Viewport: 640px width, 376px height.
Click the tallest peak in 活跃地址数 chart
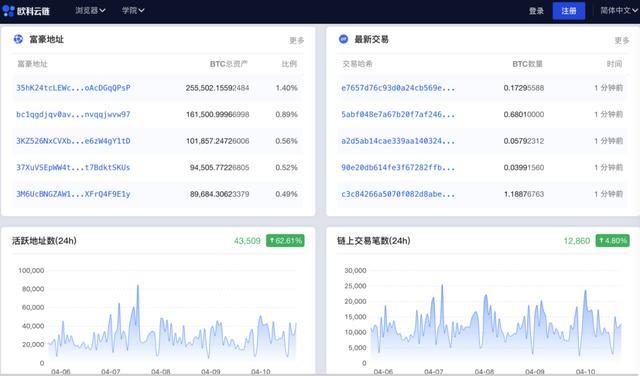[138, 286]
